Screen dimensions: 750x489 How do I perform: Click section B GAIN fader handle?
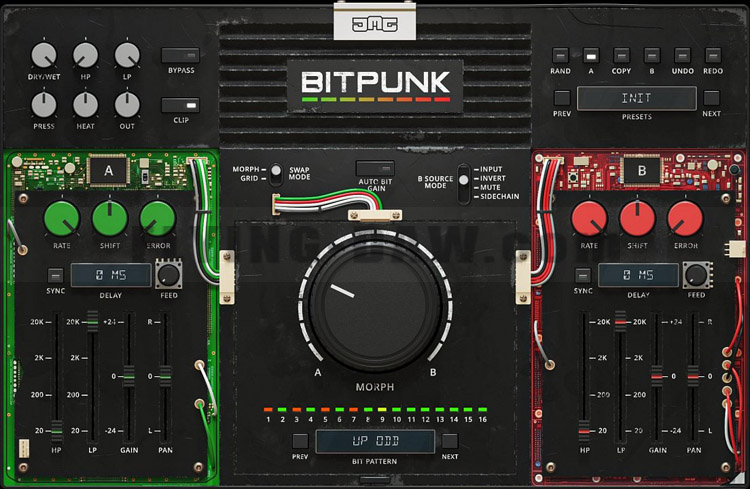[x=657, y=377]
